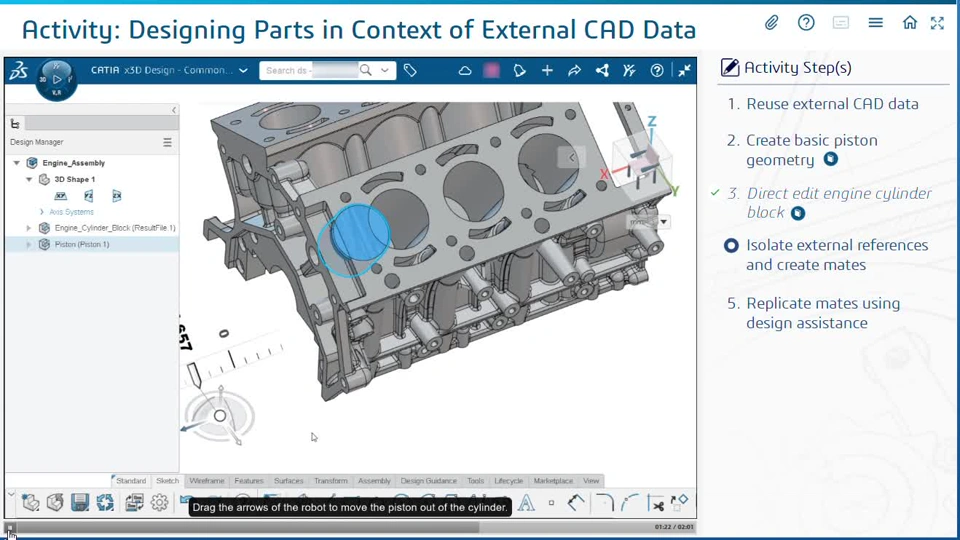
Task: Open the course help question mark icon
Action: click(x=806, y=23)
